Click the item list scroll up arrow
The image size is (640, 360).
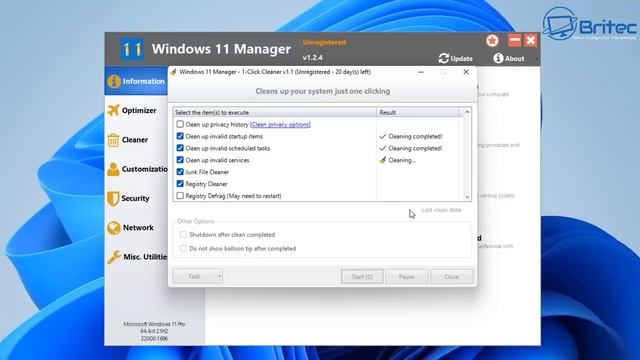coord(467,112)
